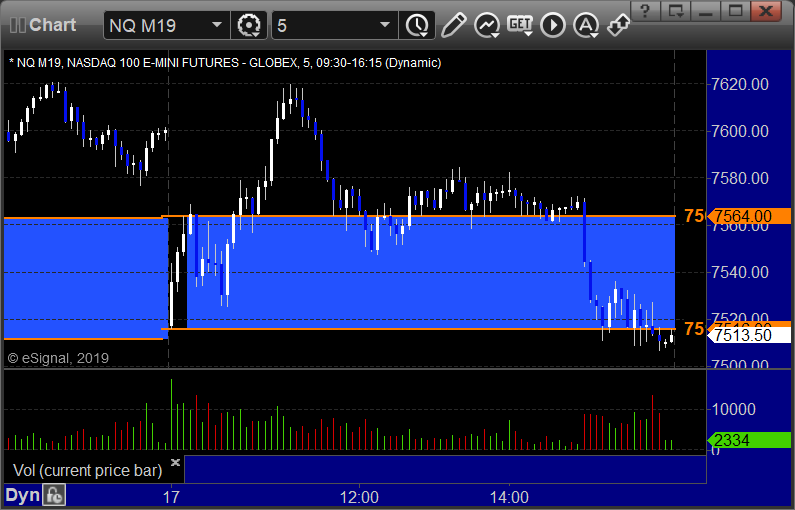The image size is (795, 510).
Task: Open the time template clock menu
Action: tap(417, 25)
